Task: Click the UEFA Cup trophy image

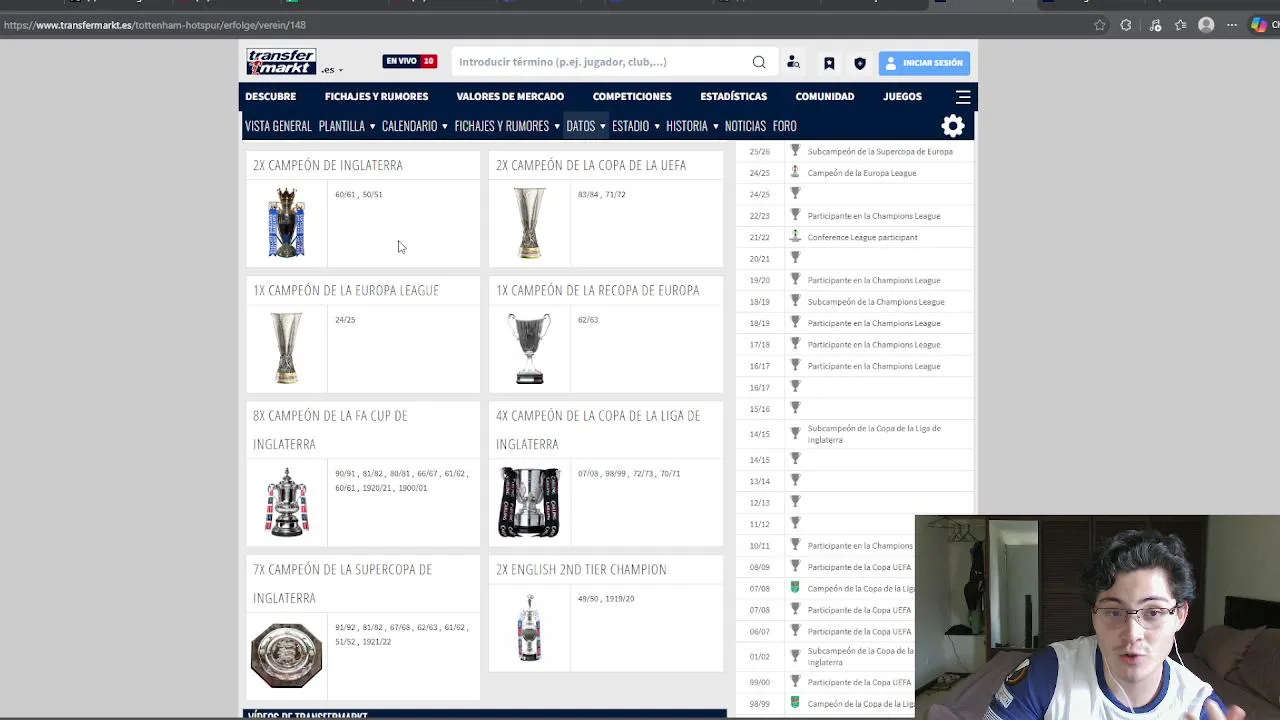Action: (x=529, y=222)
